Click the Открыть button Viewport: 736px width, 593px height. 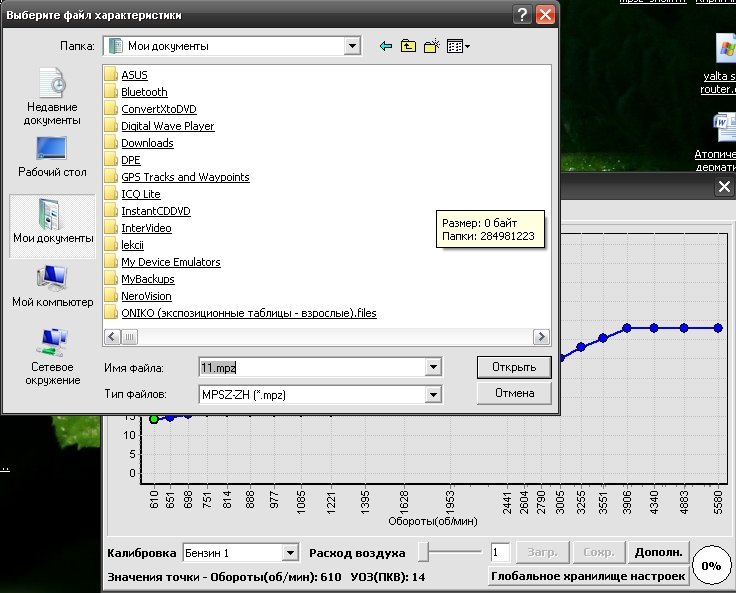[x=514, y=367]
